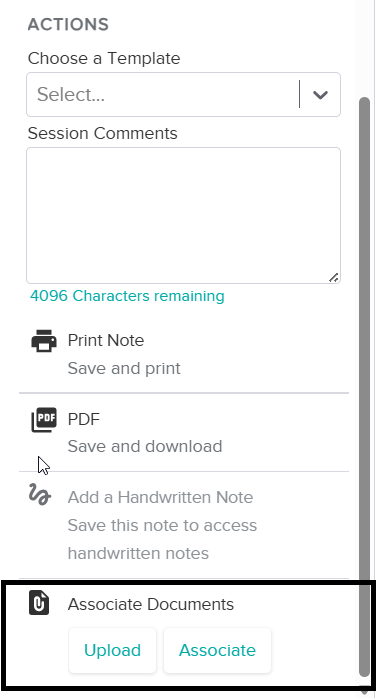Screen dimensions: 376x698
Task: Click the text area resize handle
Action: 334,277
